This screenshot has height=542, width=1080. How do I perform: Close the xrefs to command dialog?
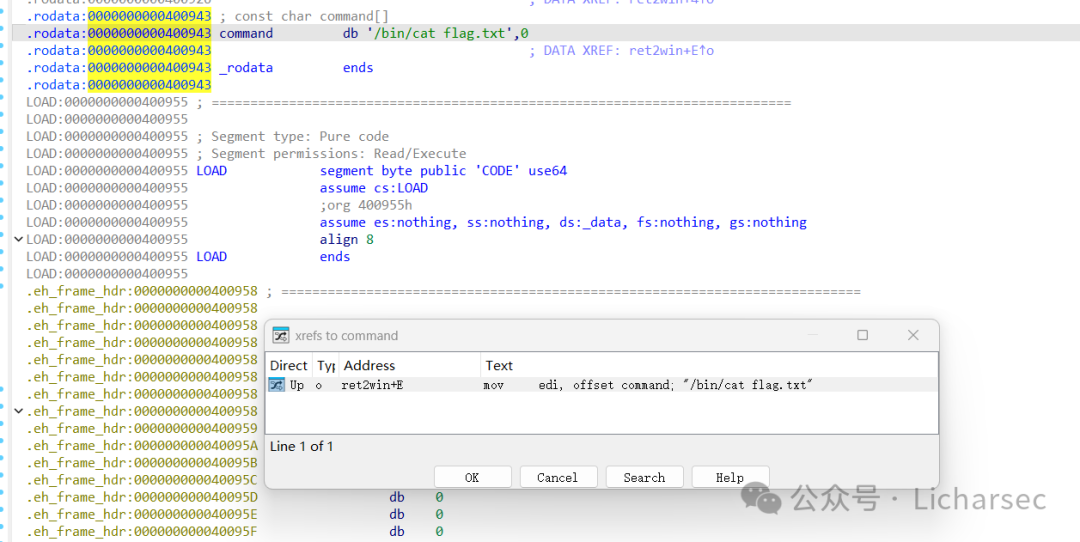[x=913, y=335]
